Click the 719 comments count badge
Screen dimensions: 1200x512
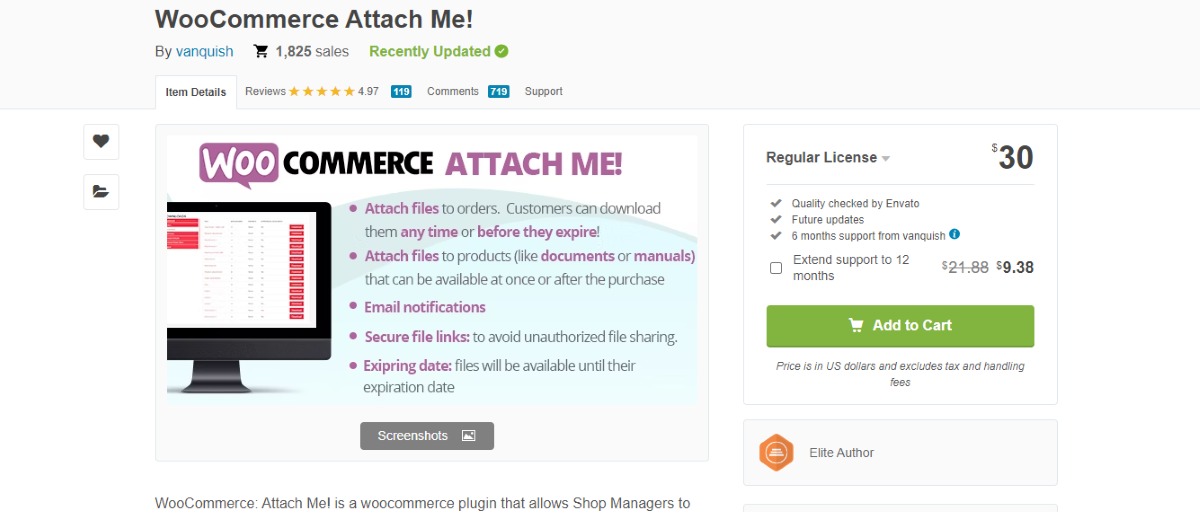499,92
